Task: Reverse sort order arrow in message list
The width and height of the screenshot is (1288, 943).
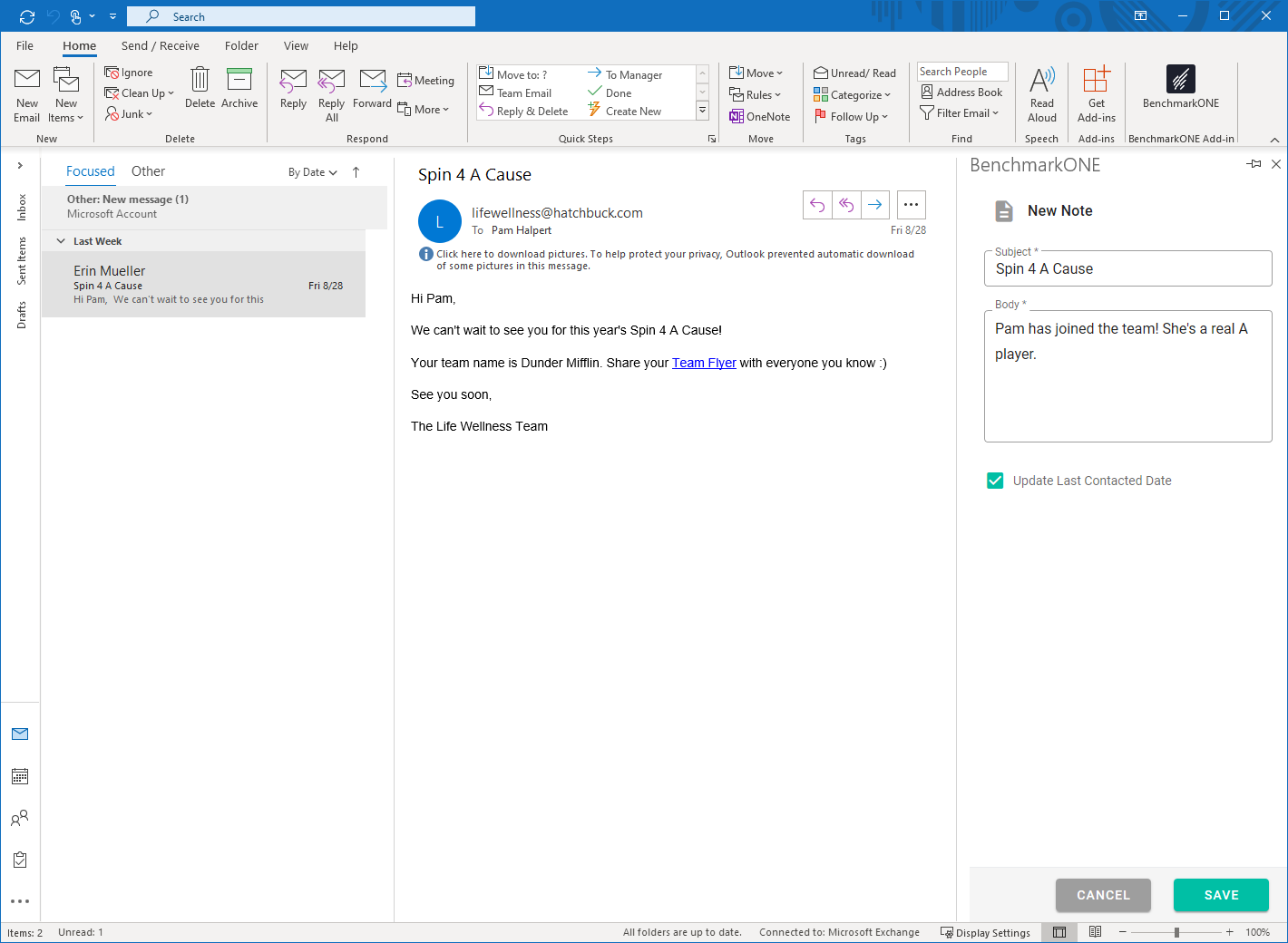Action: (x=356, y=172)
